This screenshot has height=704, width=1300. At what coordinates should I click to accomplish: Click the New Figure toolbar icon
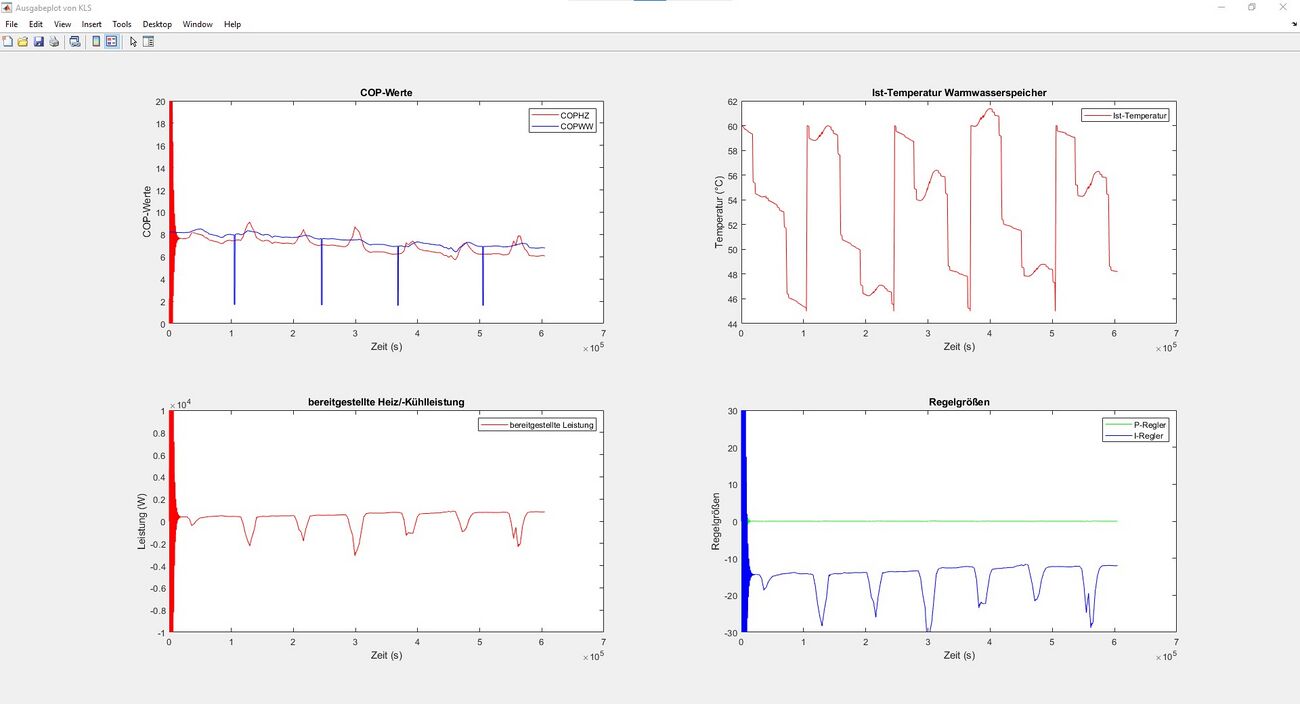[x=8, y=42]
